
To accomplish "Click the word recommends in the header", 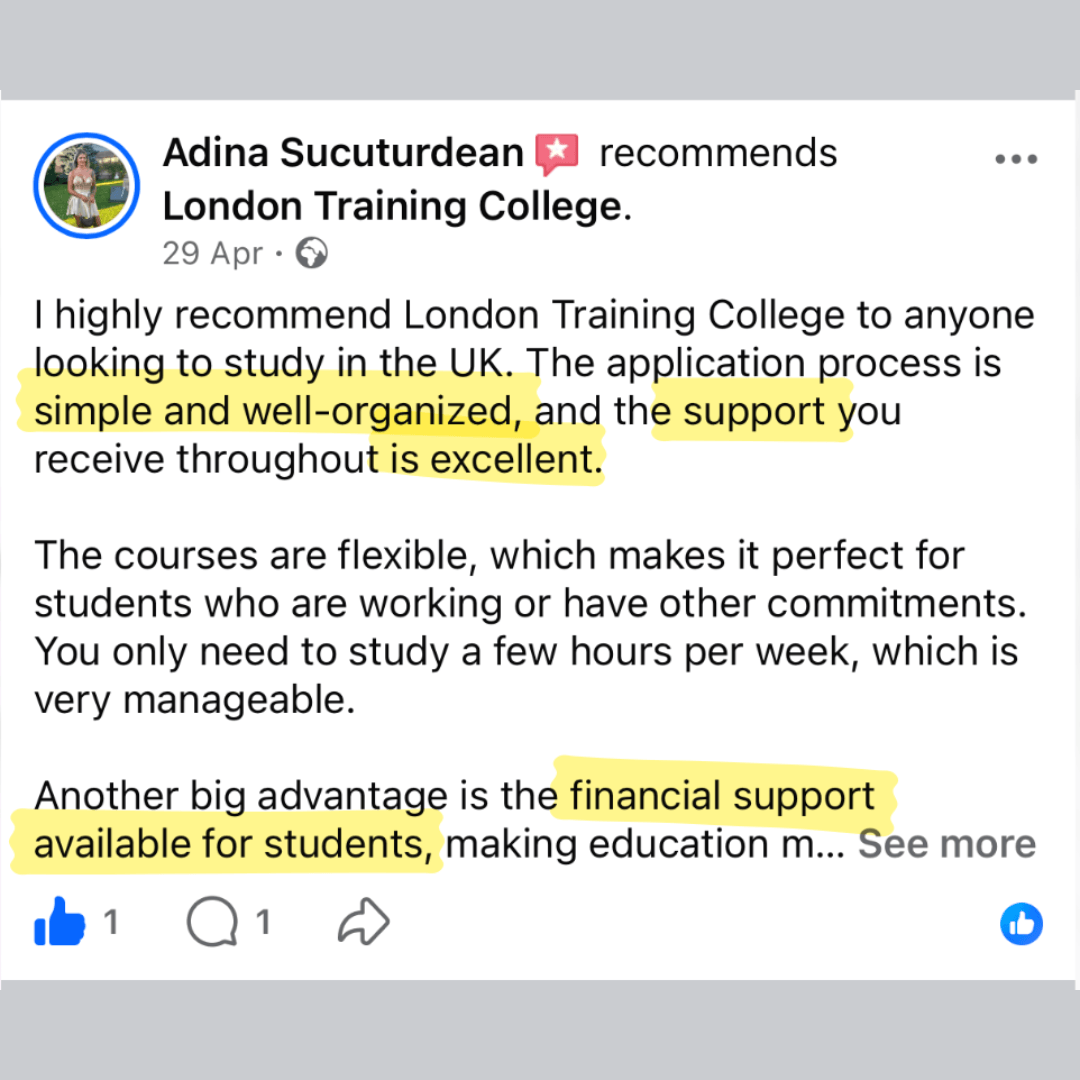I will (718, 153).
